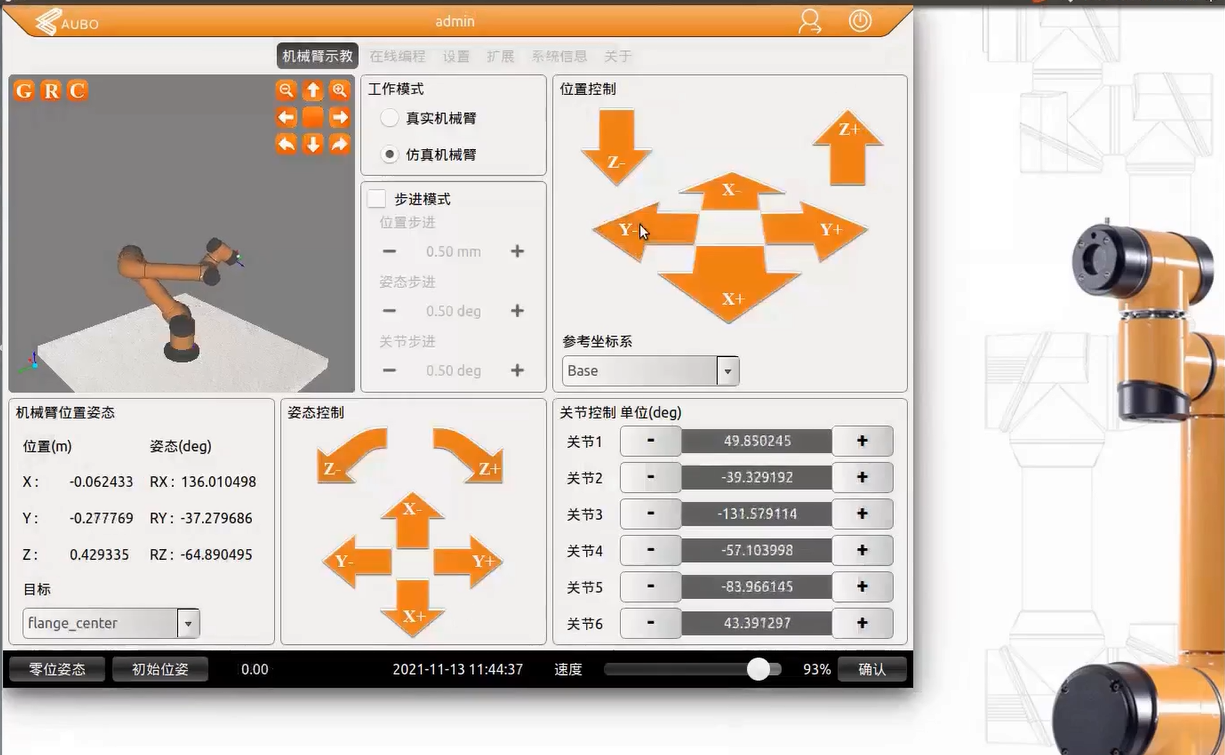Click the orange G view button
Viewport: 1225px width, 755px height.
(24, 91)
